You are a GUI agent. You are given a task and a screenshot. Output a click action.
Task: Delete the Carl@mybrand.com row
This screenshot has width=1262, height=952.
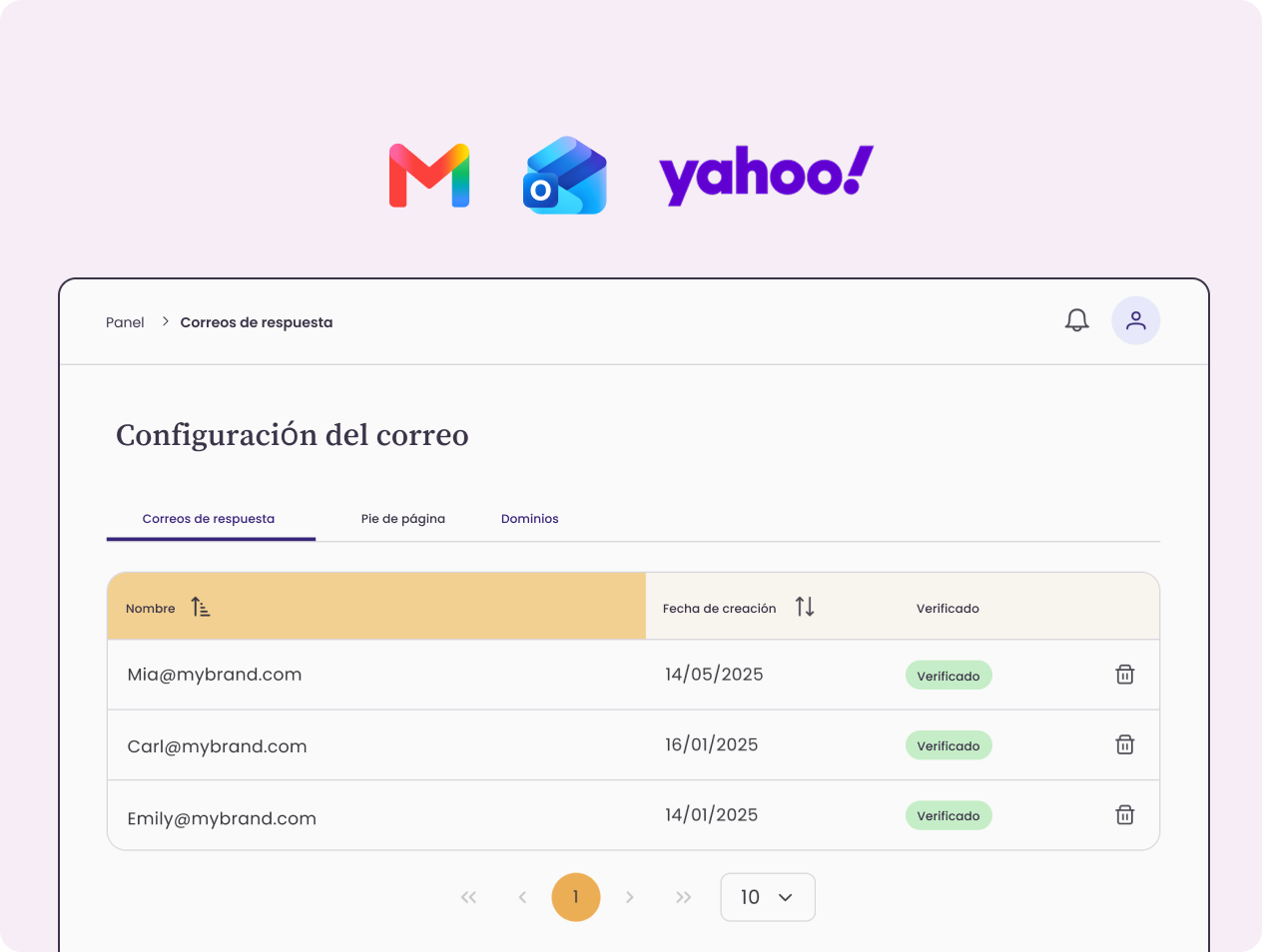tap(1125, 744)
